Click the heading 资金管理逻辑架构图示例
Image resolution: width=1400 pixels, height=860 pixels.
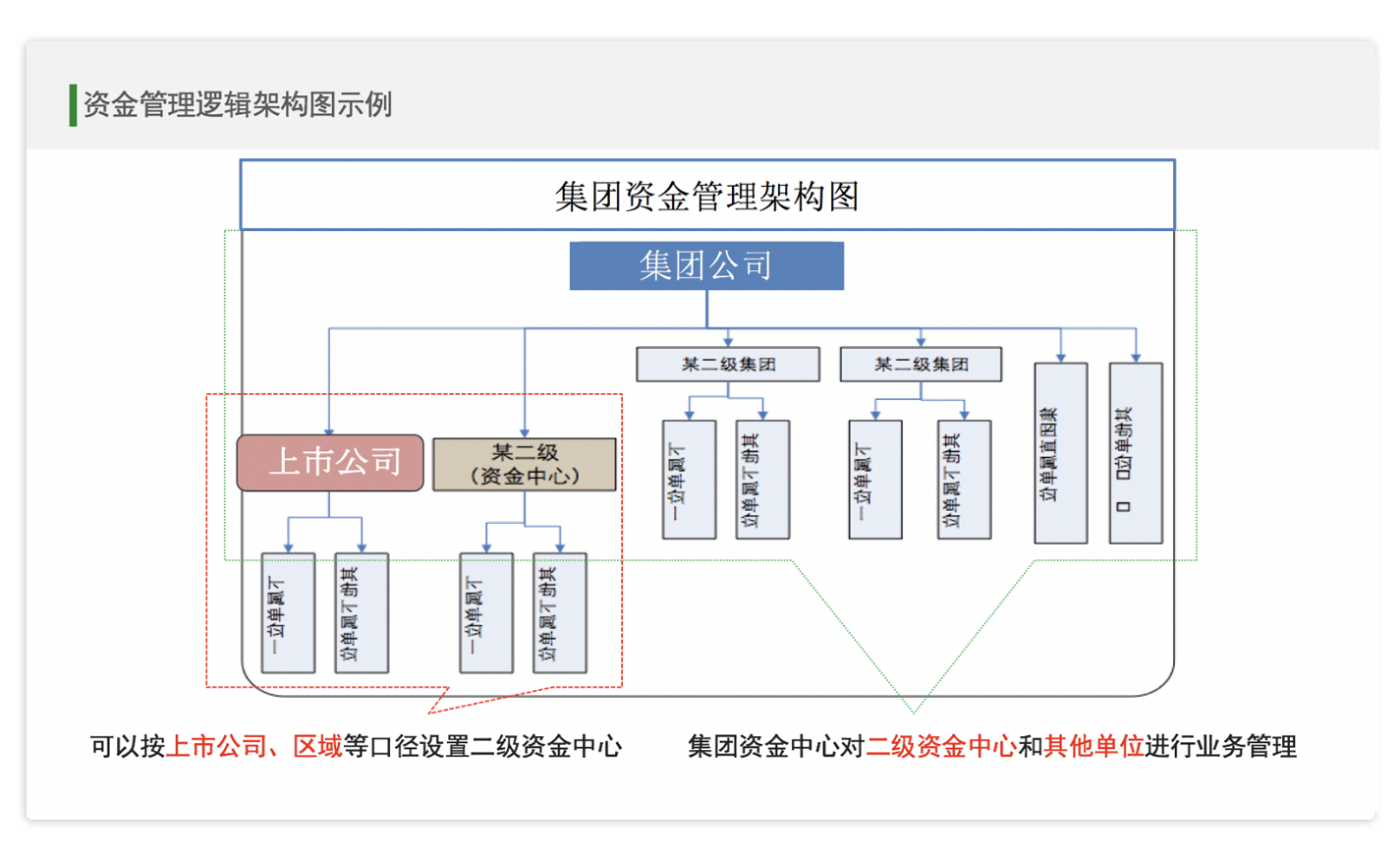pos(237,104)
